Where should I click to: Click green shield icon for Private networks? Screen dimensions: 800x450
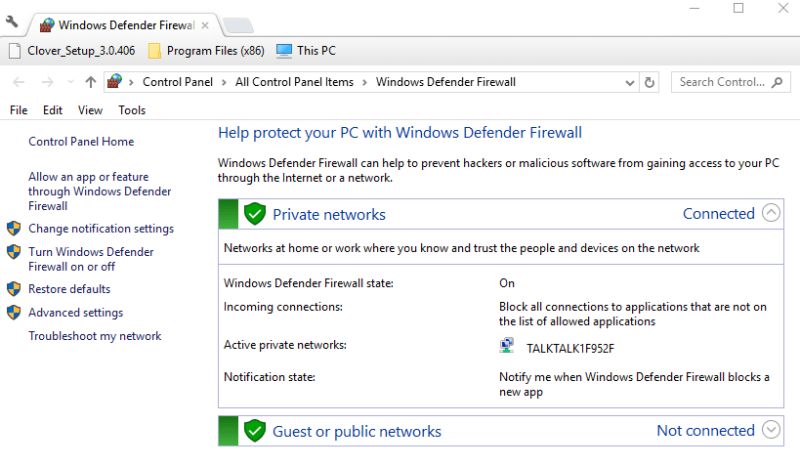[x=255, y=214]
